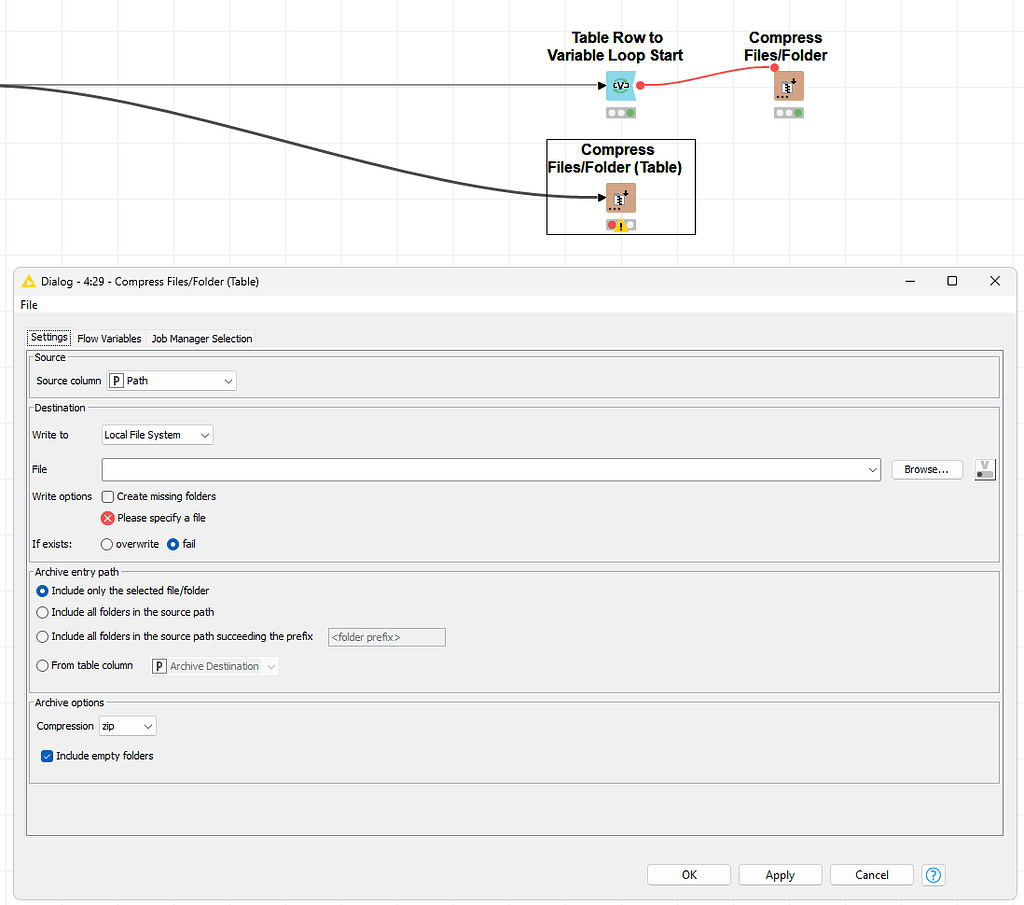1024x905 pixels.
Task: Click the Please specify a file message
Action: (161, 518)
